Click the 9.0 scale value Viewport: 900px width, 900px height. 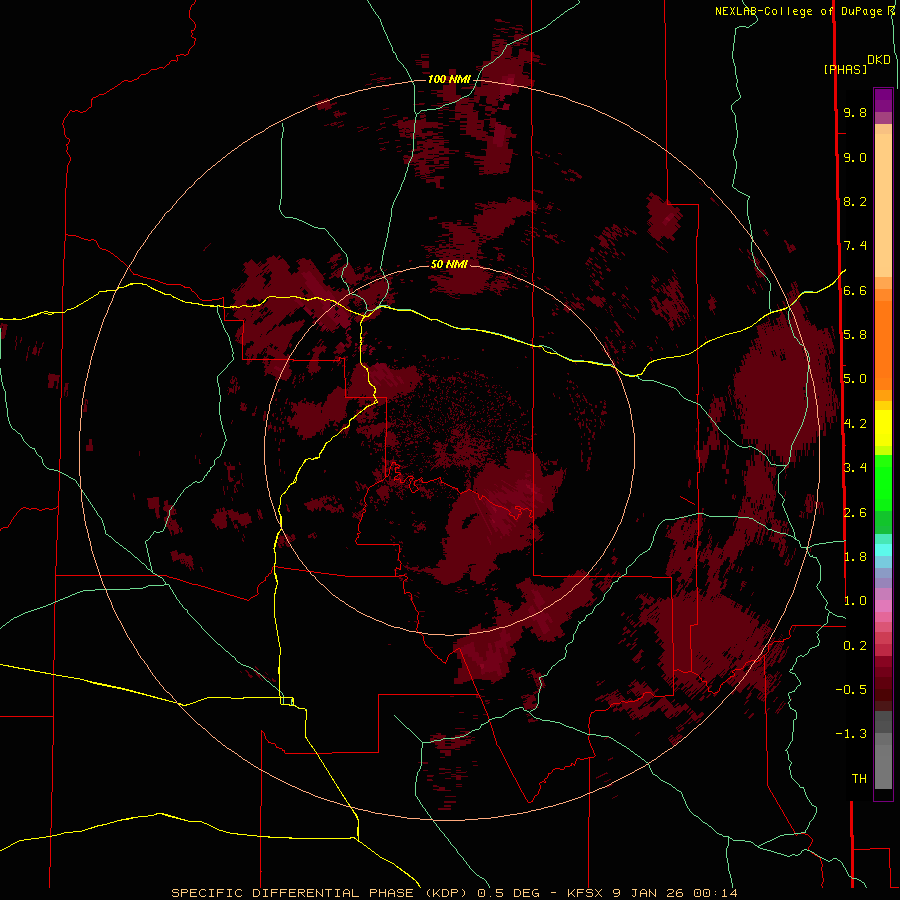pyautogui.click(x=855, y=157)
